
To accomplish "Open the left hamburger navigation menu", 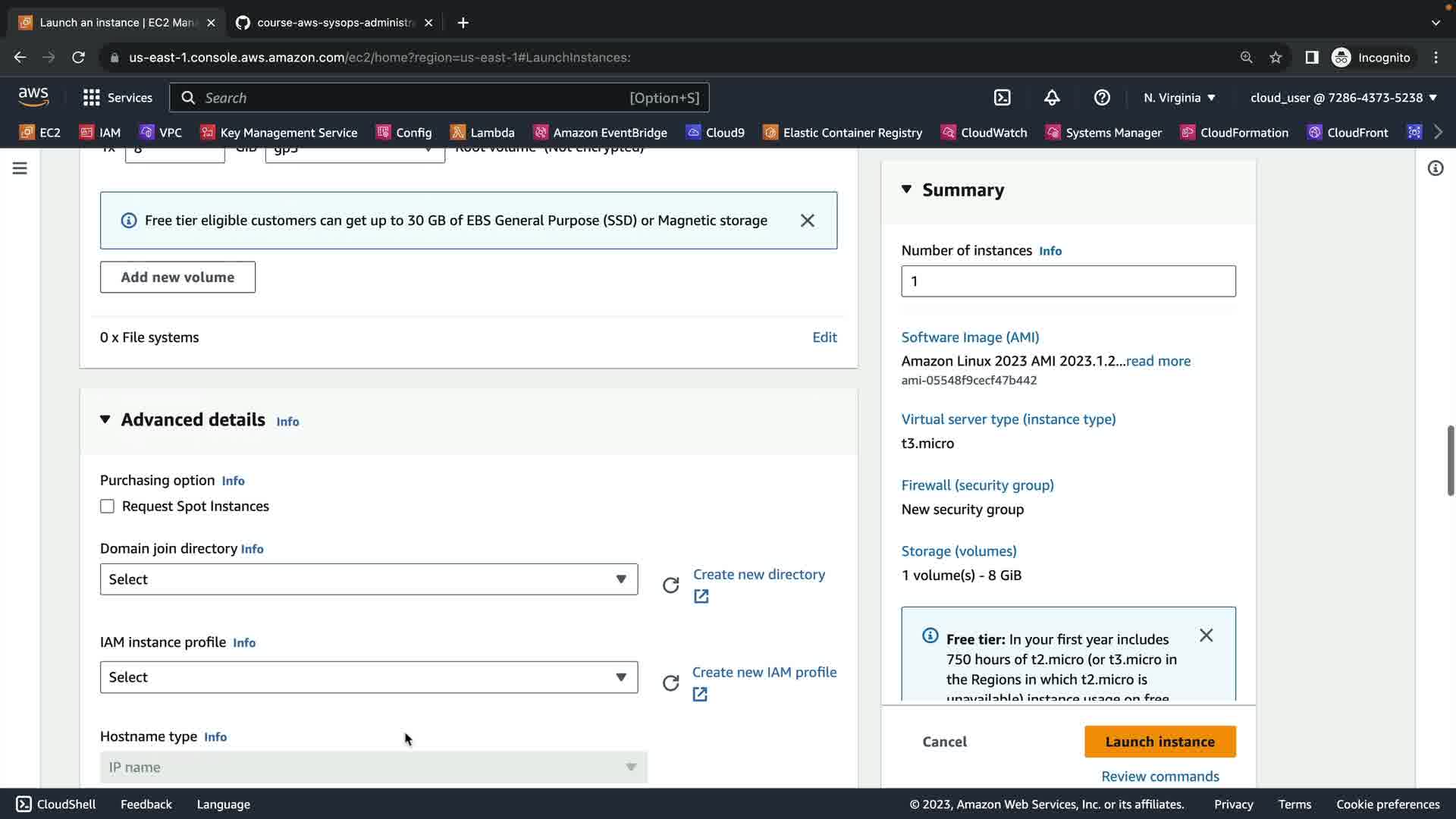I will tap(20, 168).
